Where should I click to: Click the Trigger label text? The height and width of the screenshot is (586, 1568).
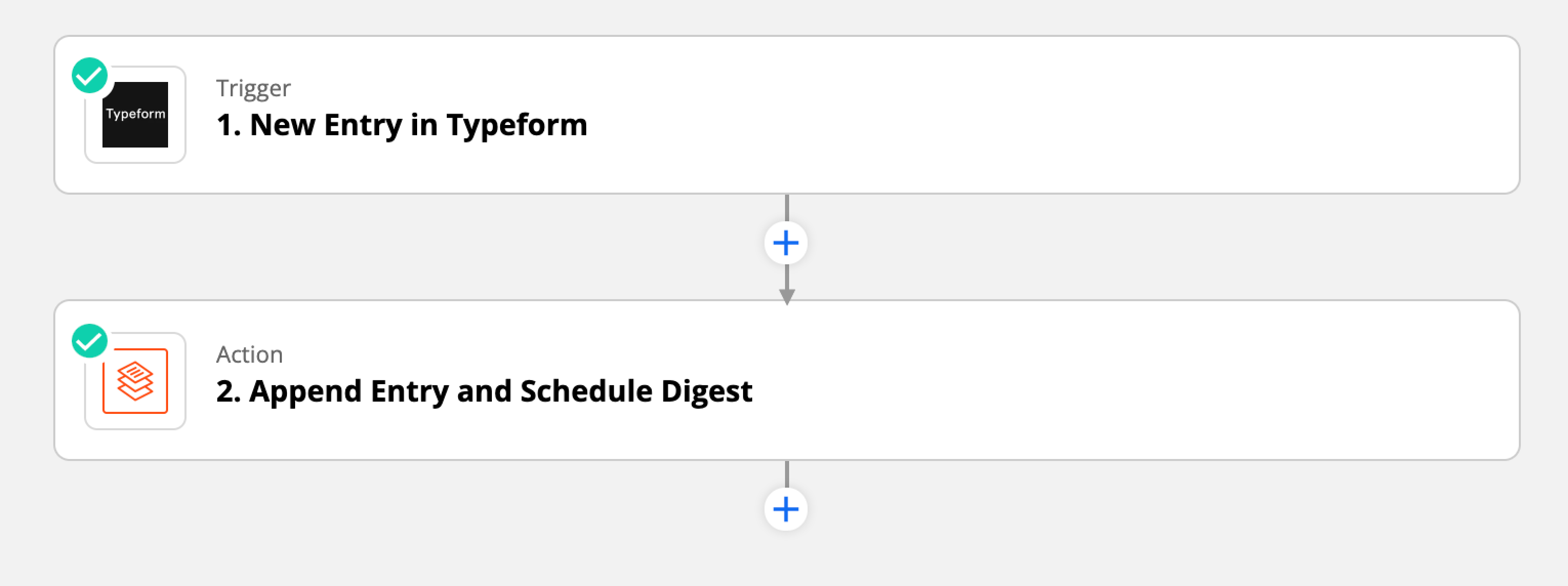pyautogui.click(x=253, y=88)
